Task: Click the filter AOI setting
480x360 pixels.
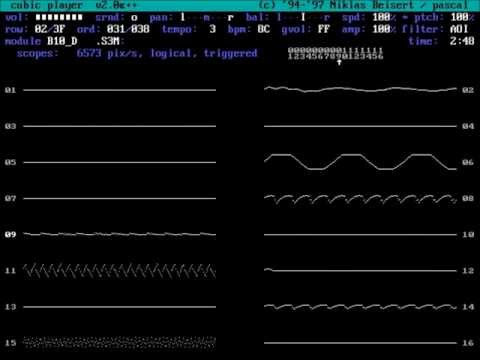Action: [459, 29]
